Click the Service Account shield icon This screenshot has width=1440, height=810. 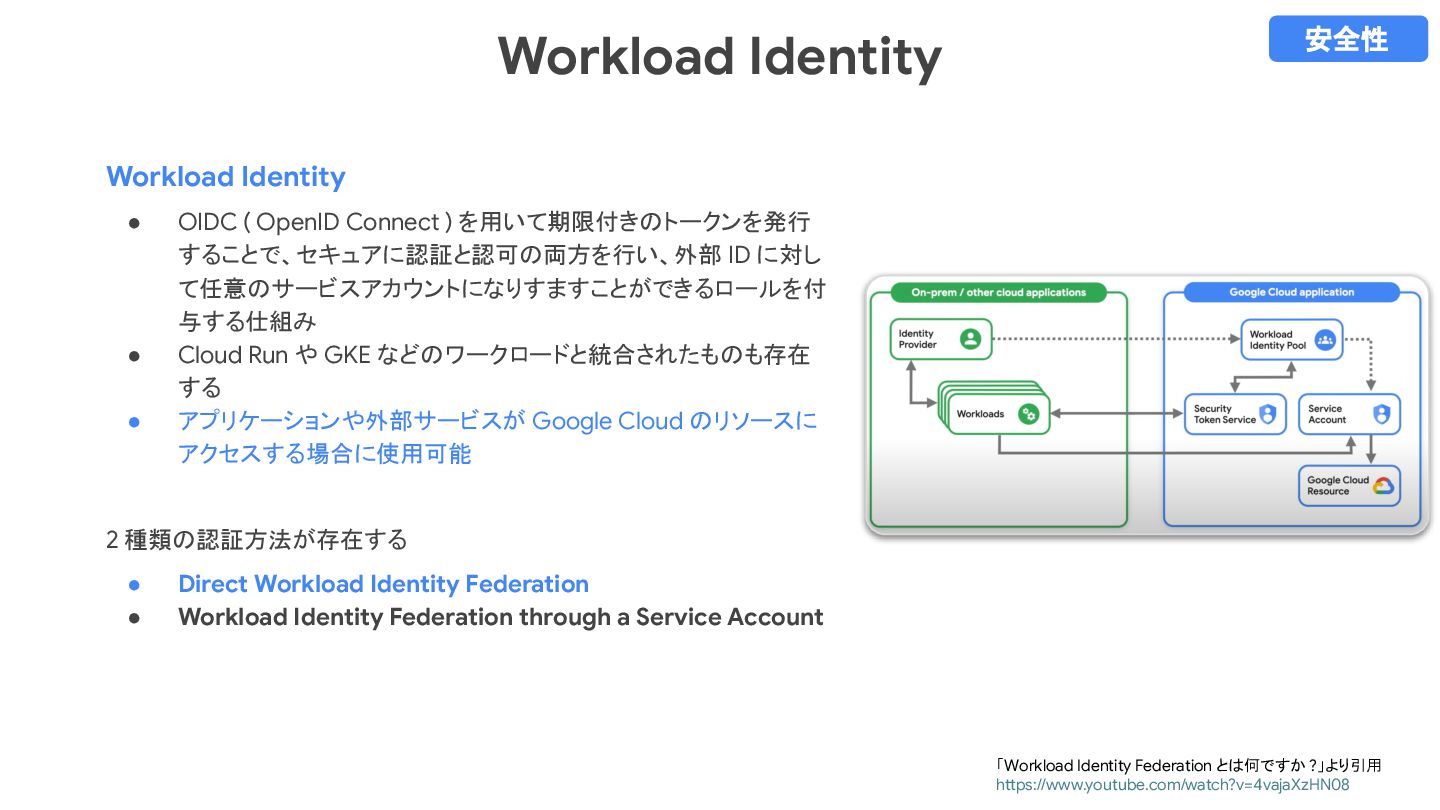1381,414
